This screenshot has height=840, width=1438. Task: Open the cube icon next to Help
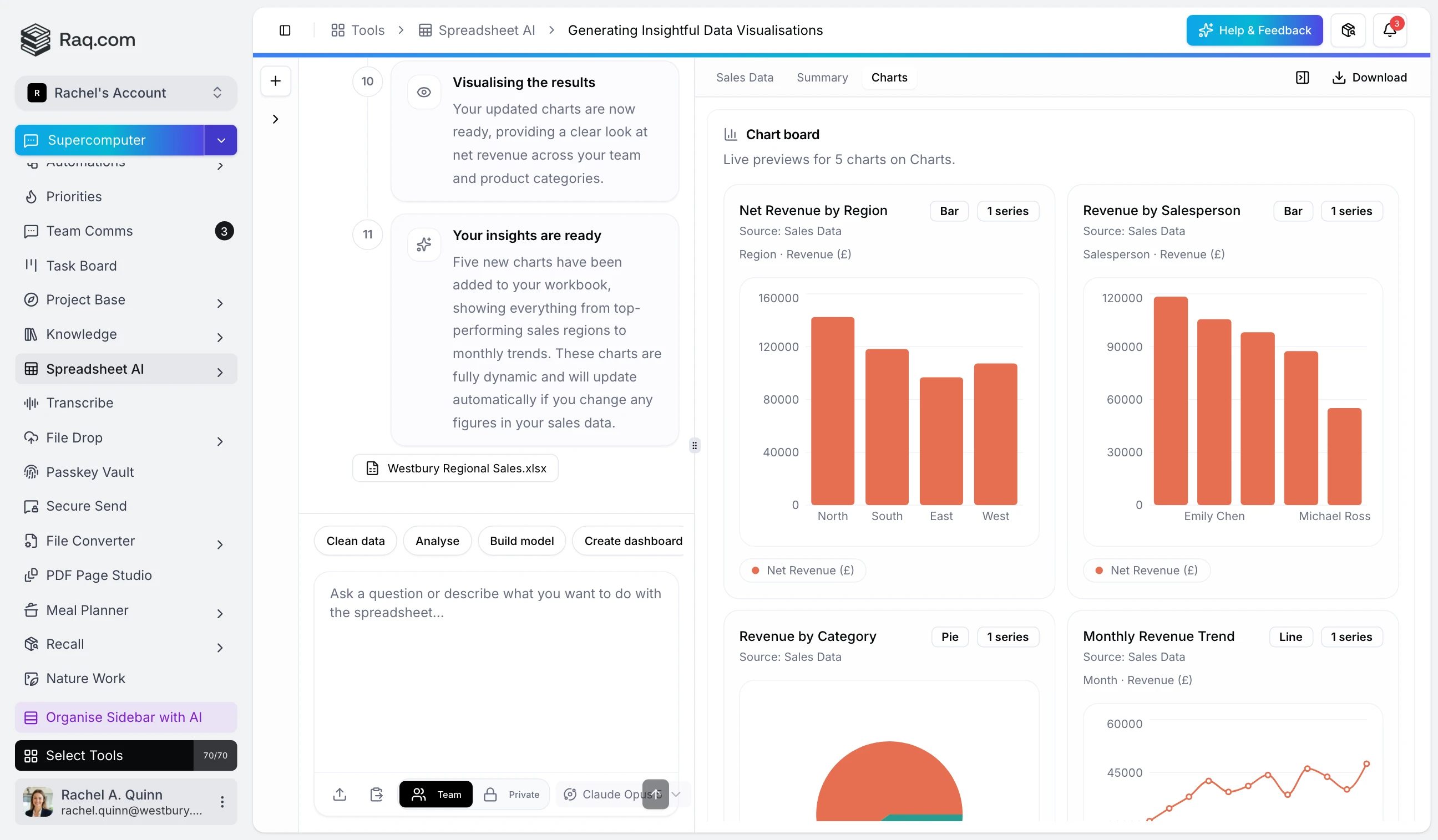[1348, 30]
